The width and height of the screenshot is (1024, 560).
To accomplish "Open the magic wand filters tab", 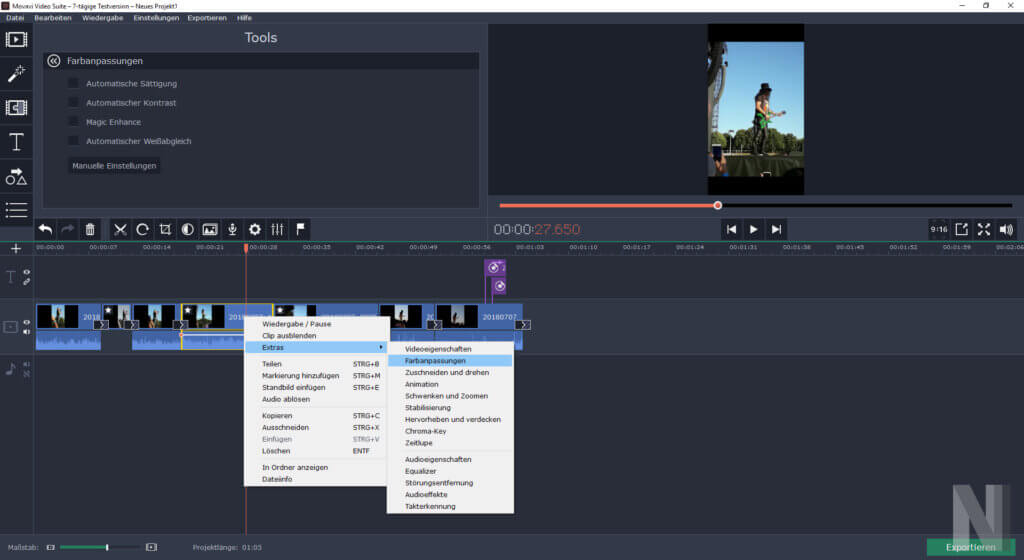I will [x=16, y=74].
